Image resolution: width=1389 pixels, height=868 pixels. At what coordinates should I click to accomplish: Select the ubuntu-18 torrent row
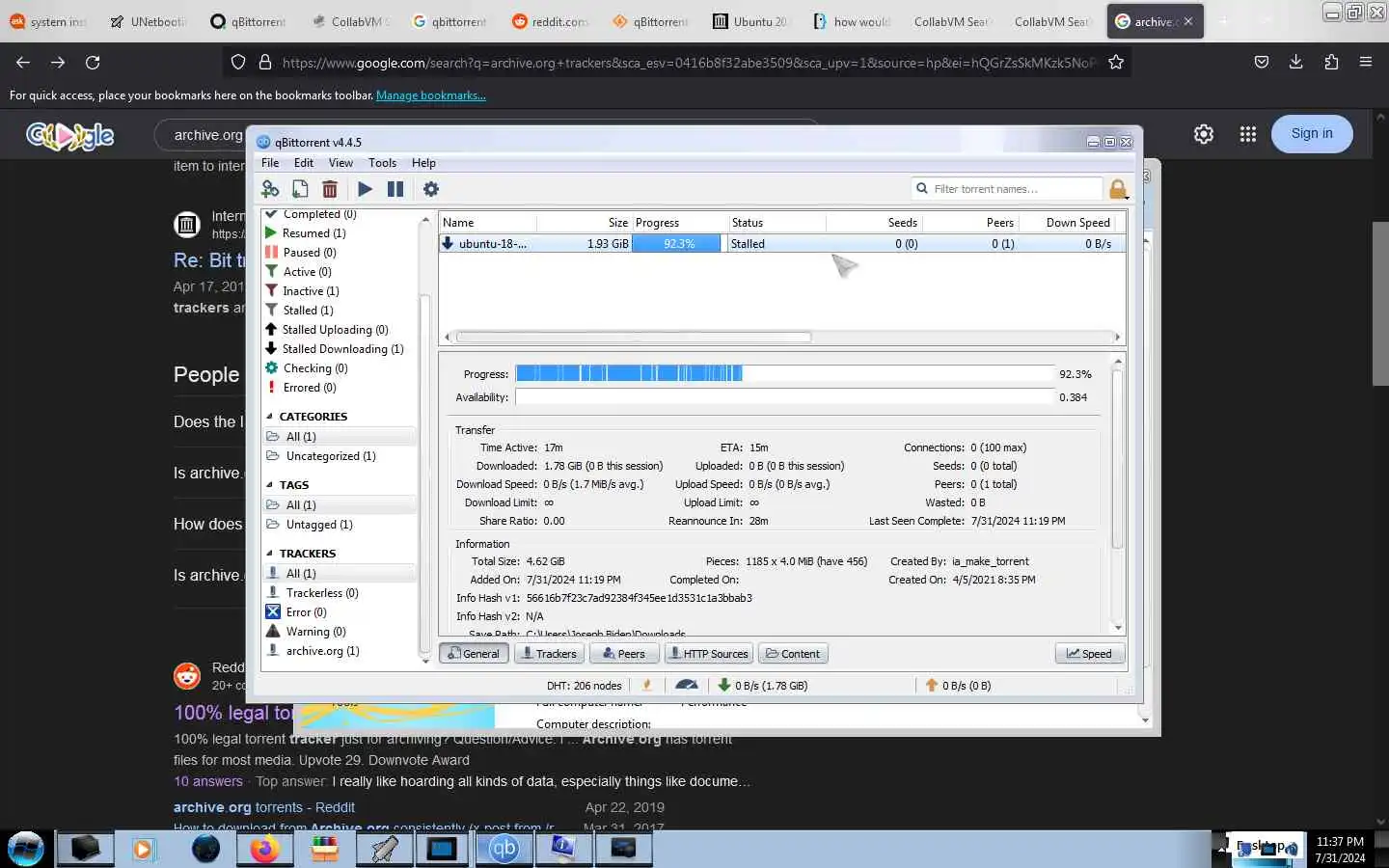(x=782, y=244)
